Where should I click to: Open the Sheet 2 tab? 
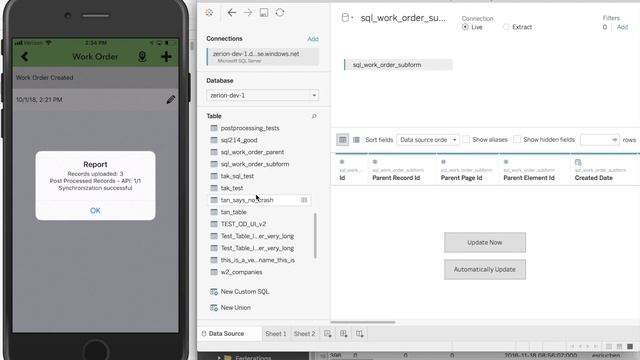pyautogui.click(x=304, y=334)
